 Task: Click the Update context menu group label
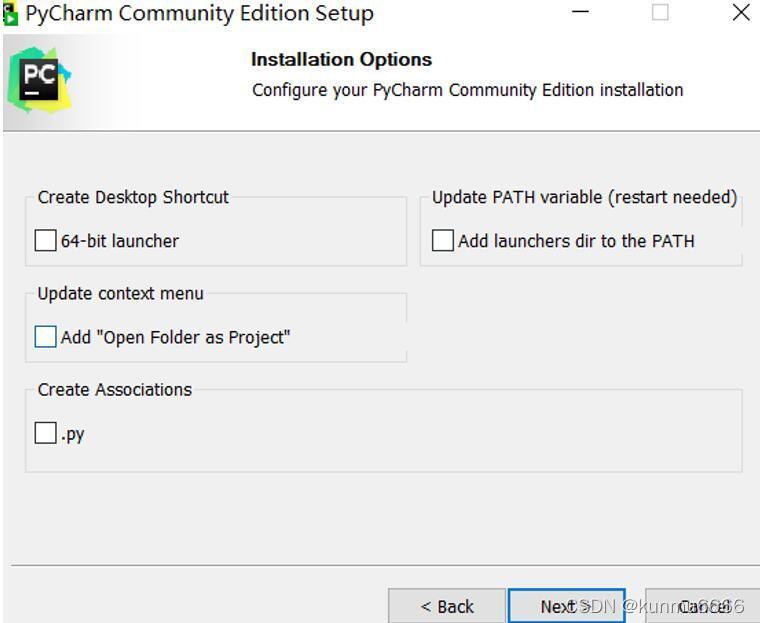pos(121,294)
